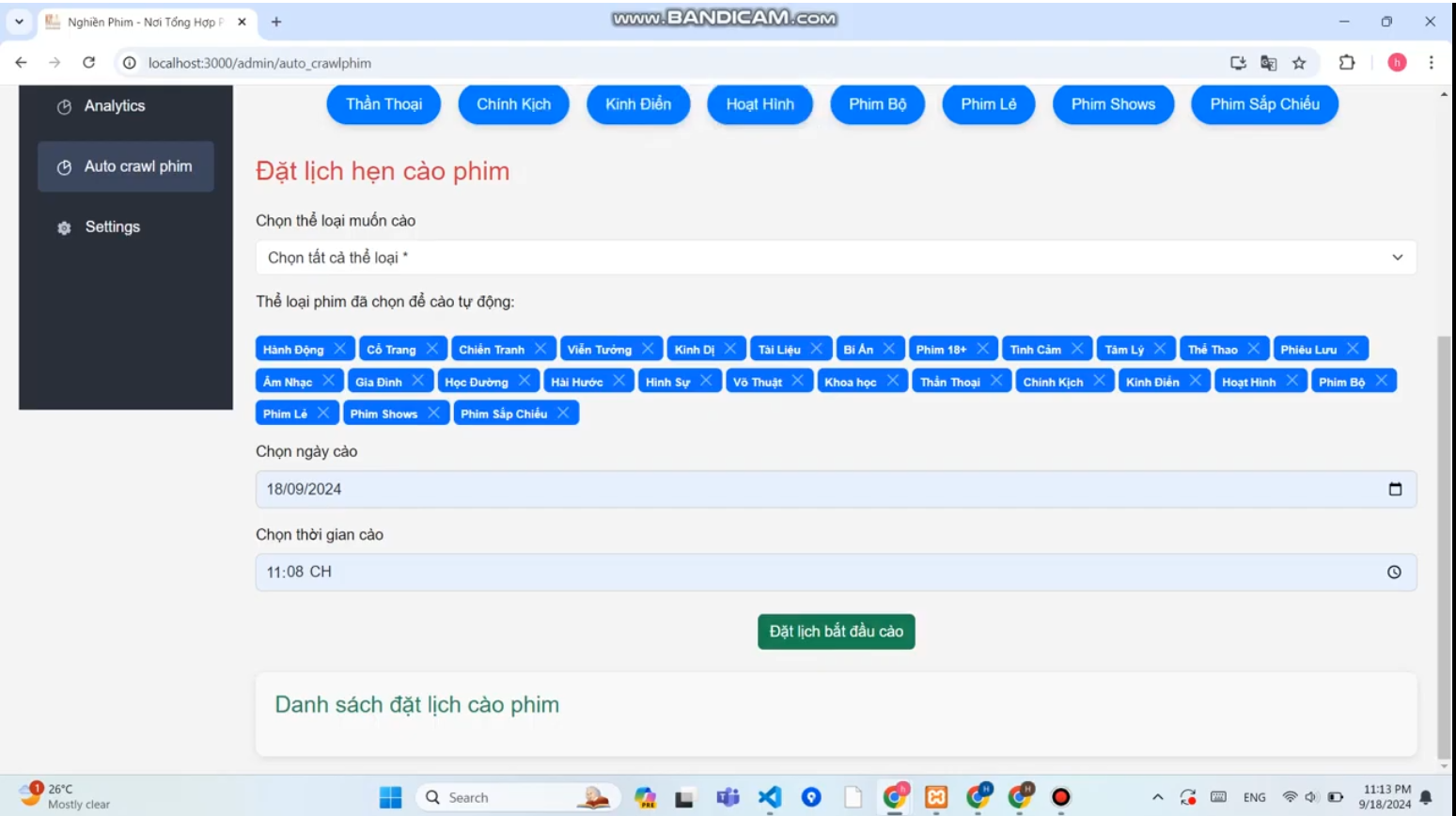Open the tab search chevron
The width and height of the screenshot is (1456, 816).
click(19, 21)
